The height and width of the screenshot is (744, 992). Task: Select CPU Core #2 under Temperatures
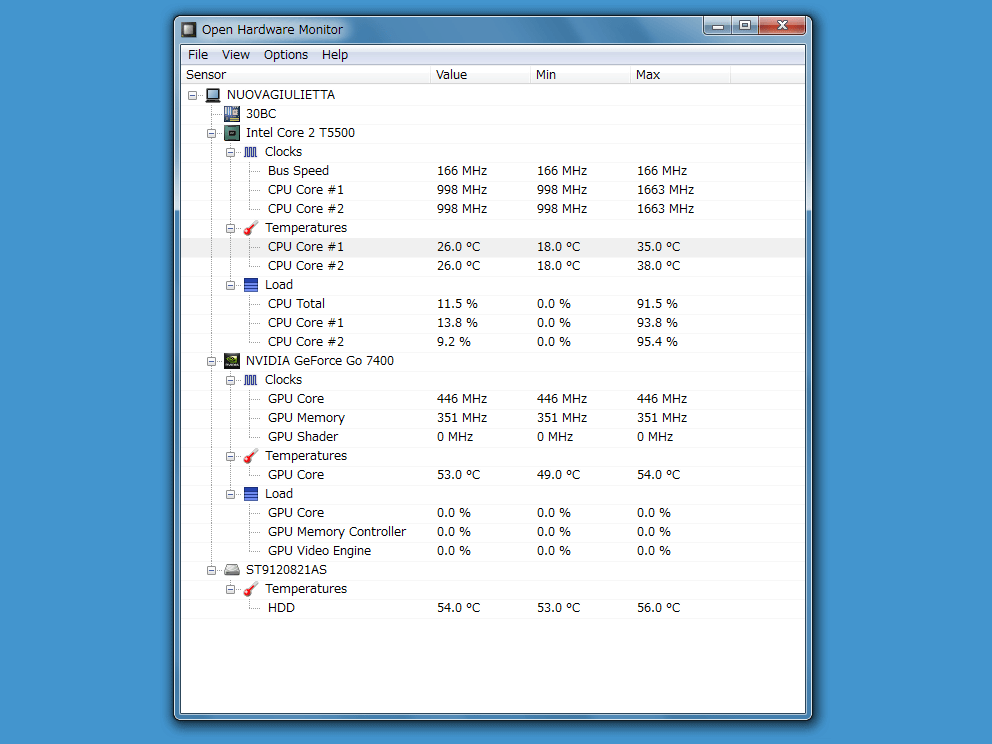click(x=493, y=266)
